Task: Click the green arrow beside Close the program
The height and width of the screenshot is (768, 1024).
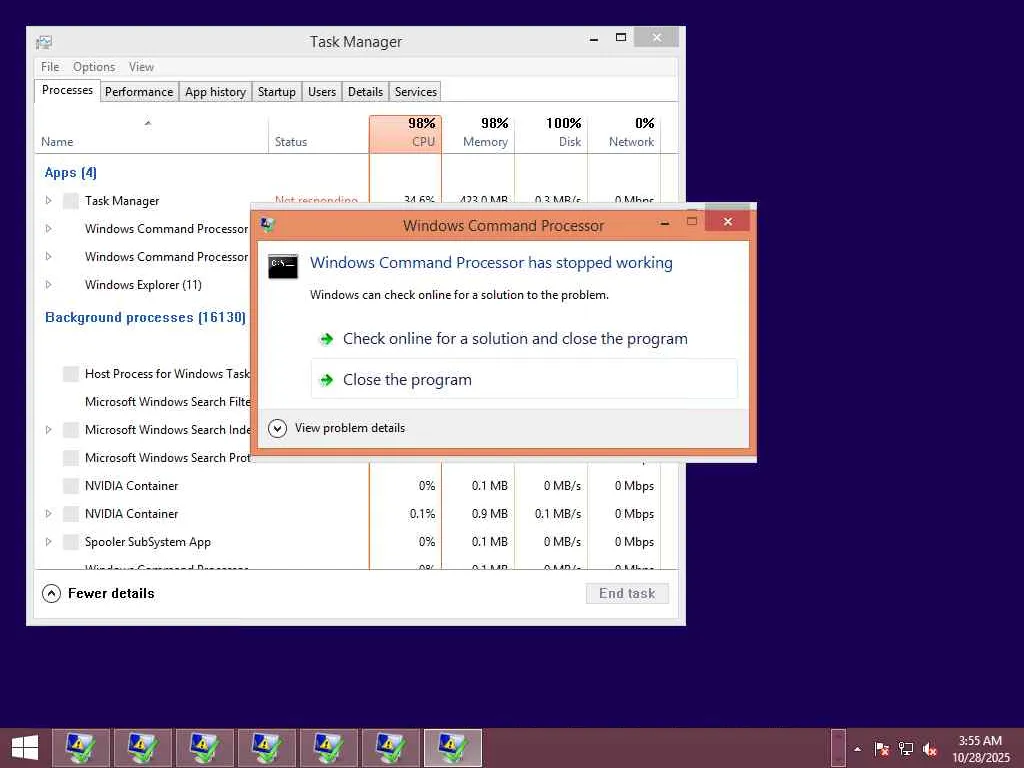Action: [x=326, y=380]
